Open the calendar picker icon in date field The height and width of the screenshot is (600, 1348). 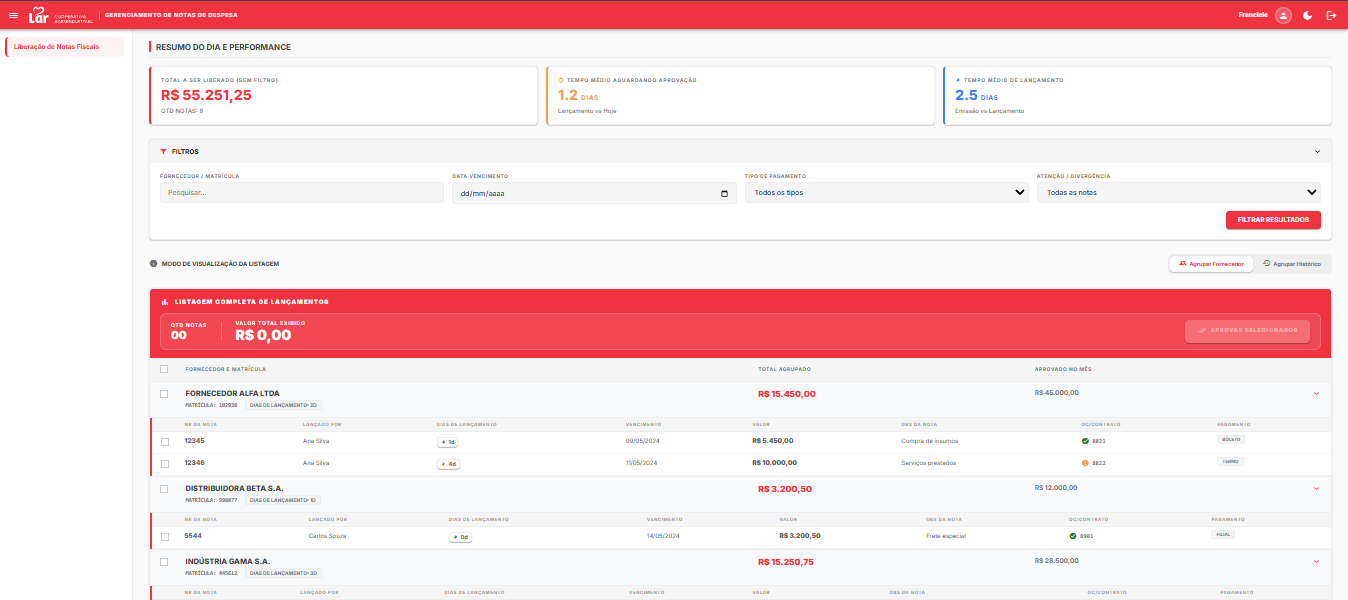724,193
